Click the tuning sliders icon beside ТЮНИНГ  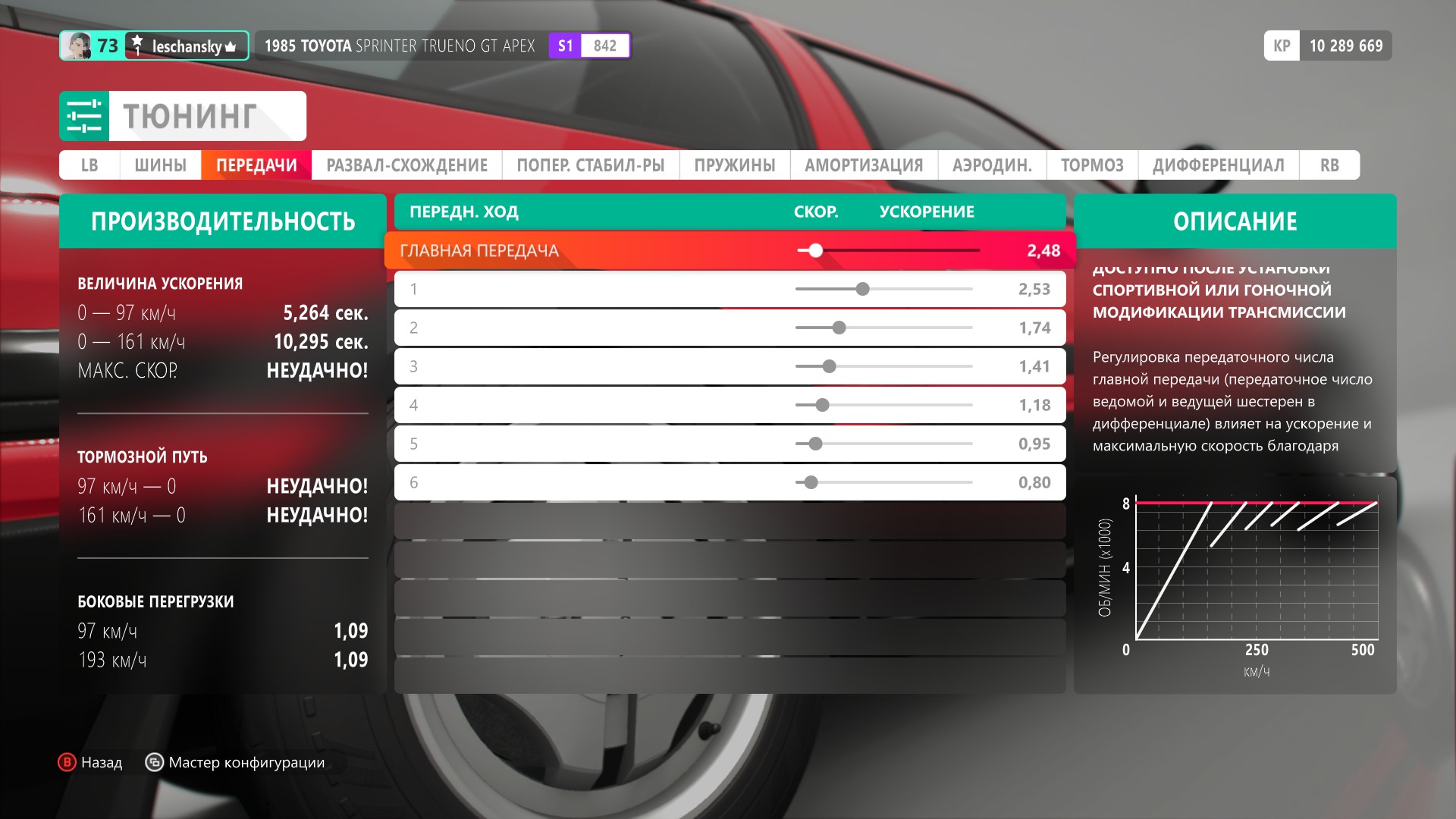(x=84, y=116)
